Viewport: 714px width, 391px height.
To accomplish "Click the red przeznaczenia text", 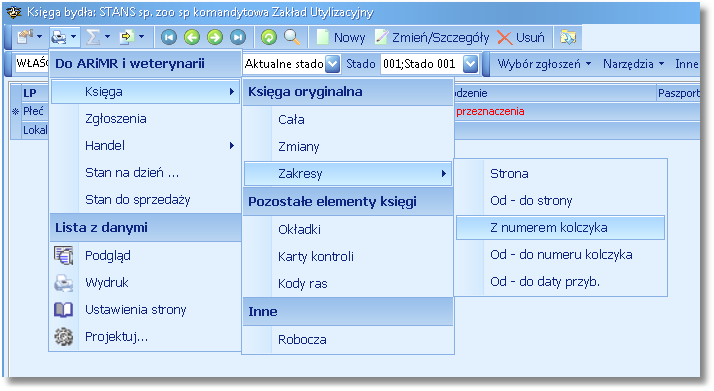I will (490, 111).
